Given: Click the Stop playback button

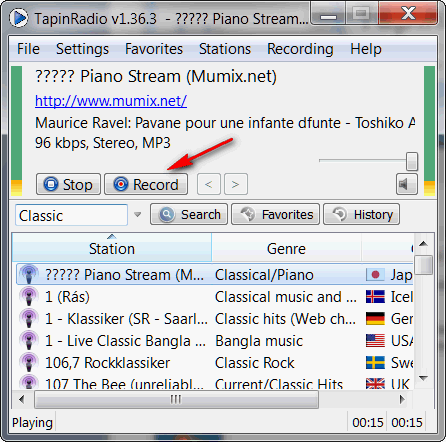Looking at the screenshot, I should point(68,184).
